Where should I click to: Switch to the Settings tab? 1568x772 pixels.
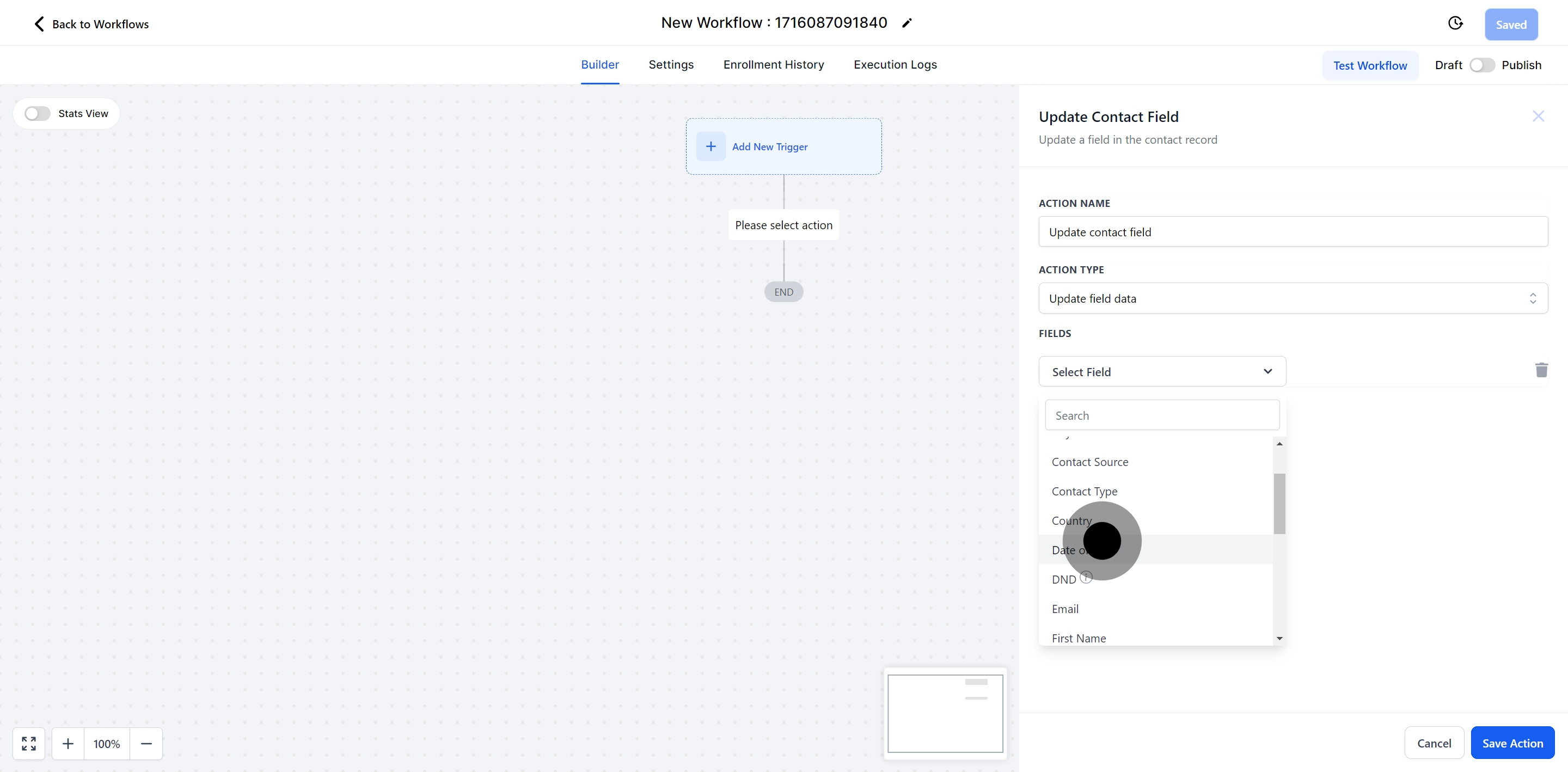(671, 65)
